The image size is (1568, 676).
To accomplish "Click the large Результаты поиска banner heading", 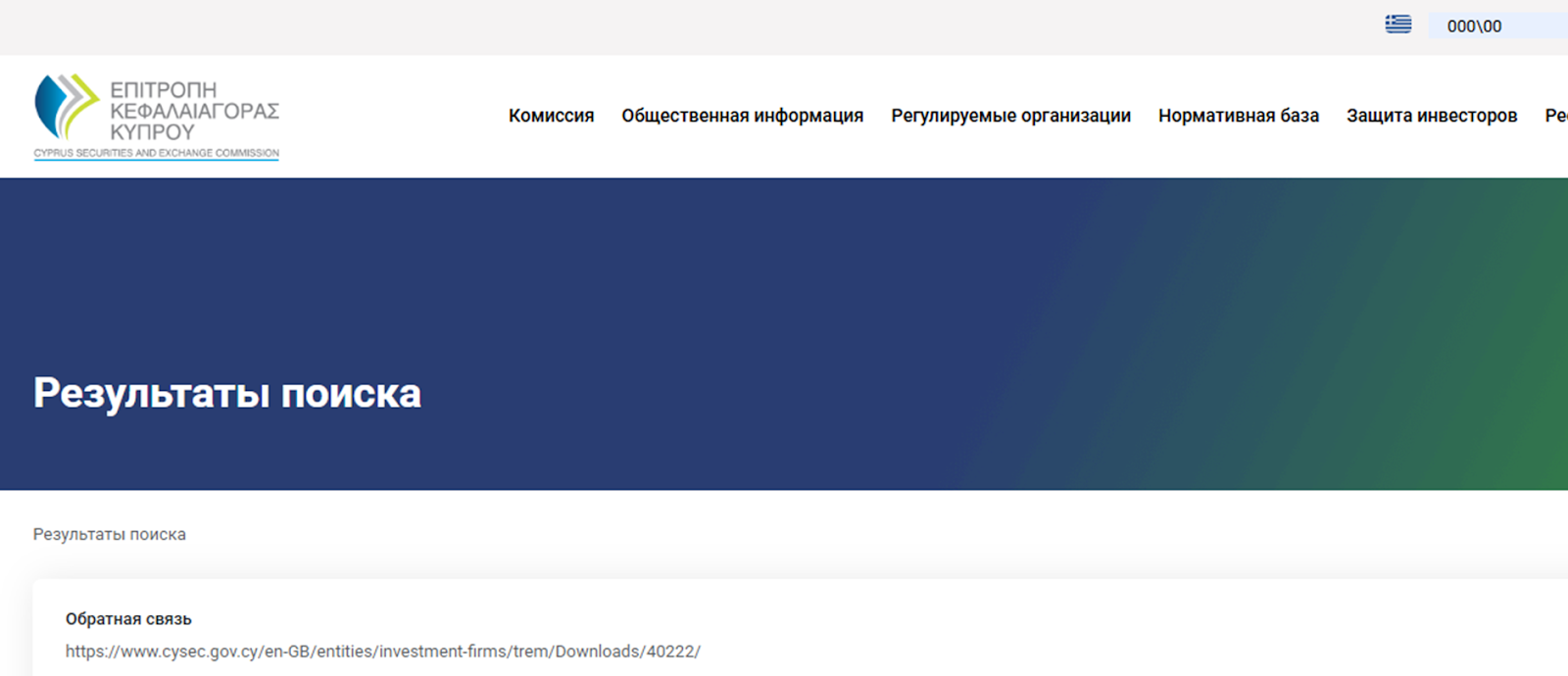I will [227, 393].
